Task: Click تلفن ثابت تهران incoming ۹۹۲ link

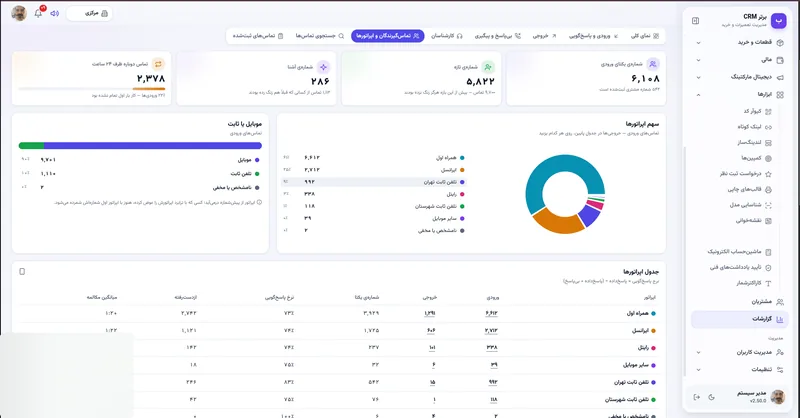Action: tap(493, 382)
